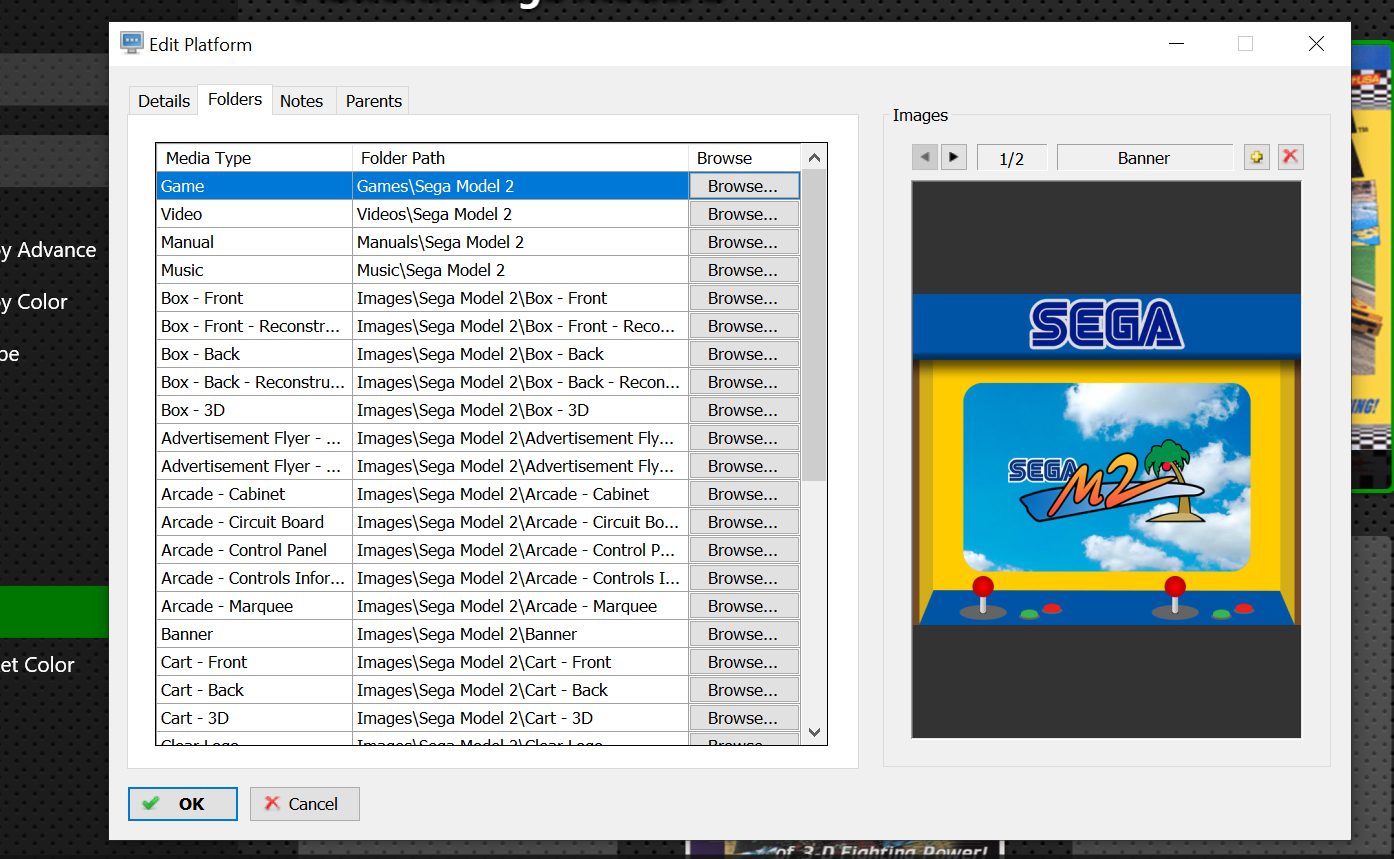Browse for the Banner folder

(743, 634)
